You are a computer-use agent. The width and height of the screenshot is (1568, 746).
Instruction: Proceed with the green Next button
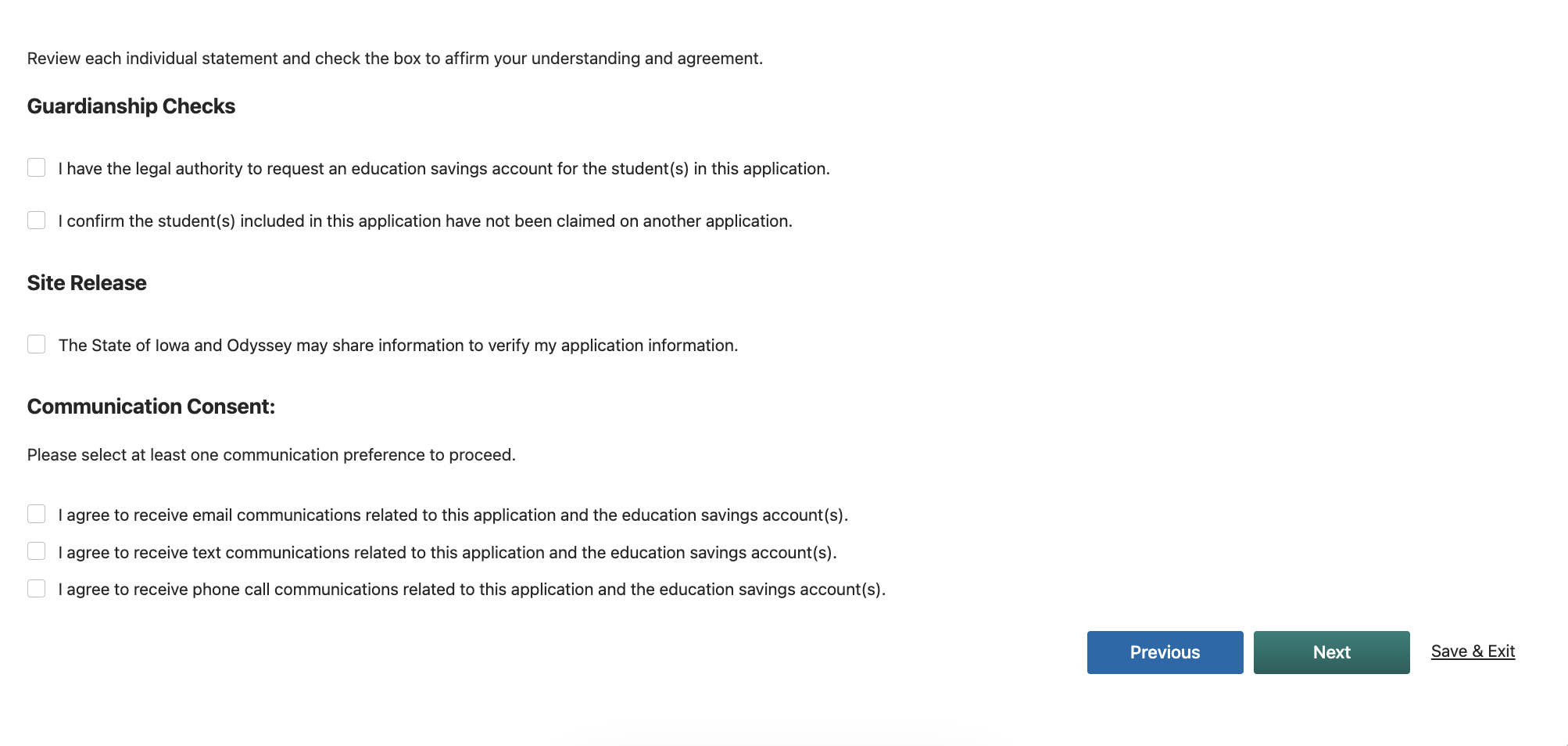pos(1331,652)
